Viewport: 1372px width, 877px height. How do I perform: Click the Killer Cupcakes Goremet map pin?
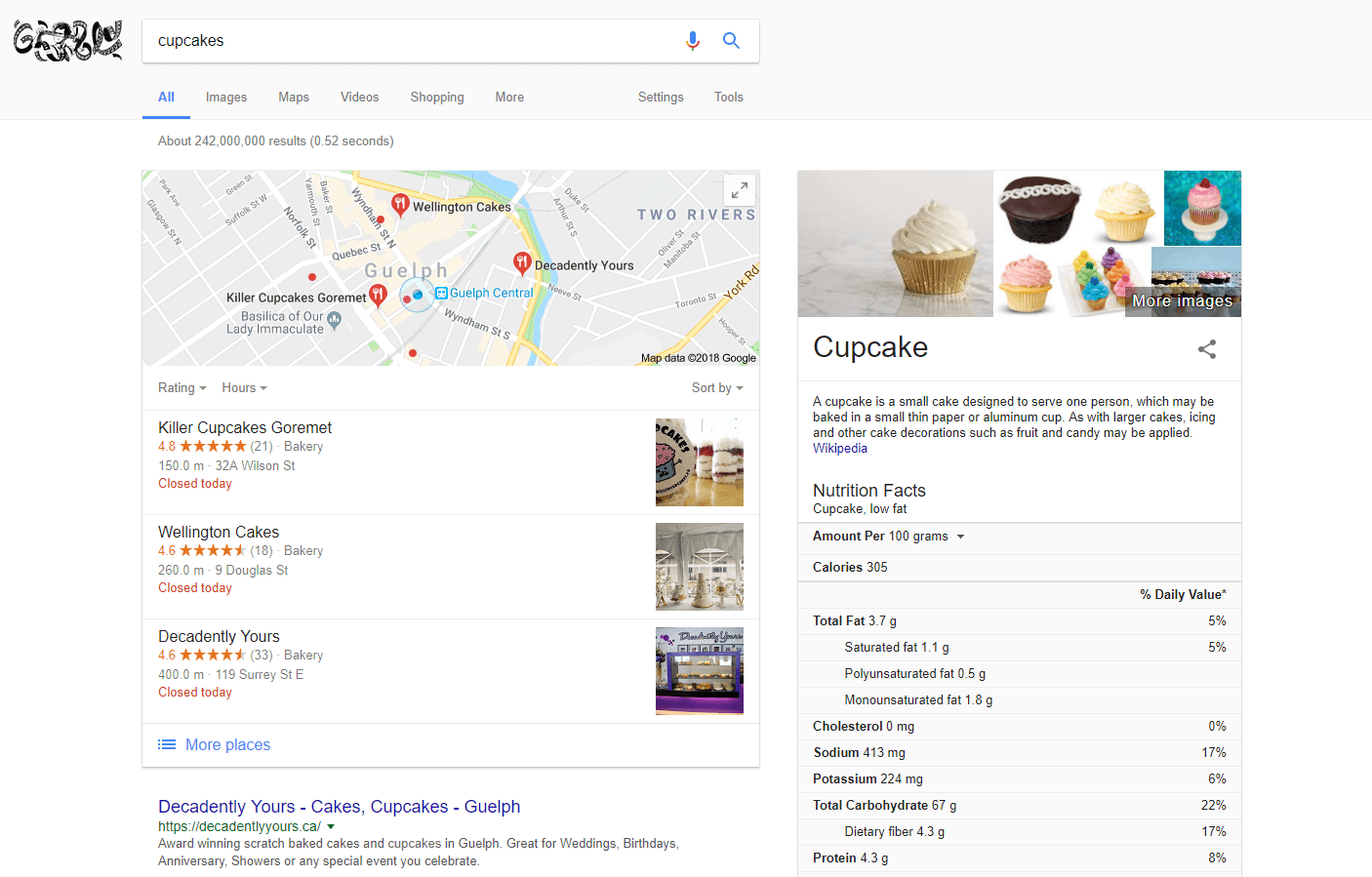point(379,296)
